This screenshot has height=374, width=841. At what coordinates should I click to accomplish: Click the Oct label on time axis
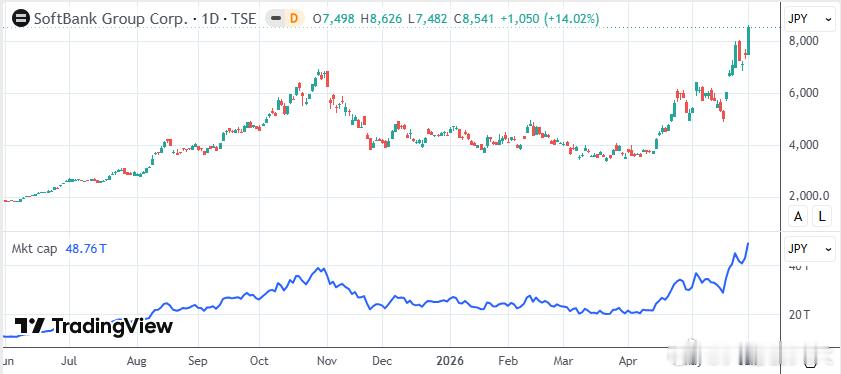click(259, 360)
